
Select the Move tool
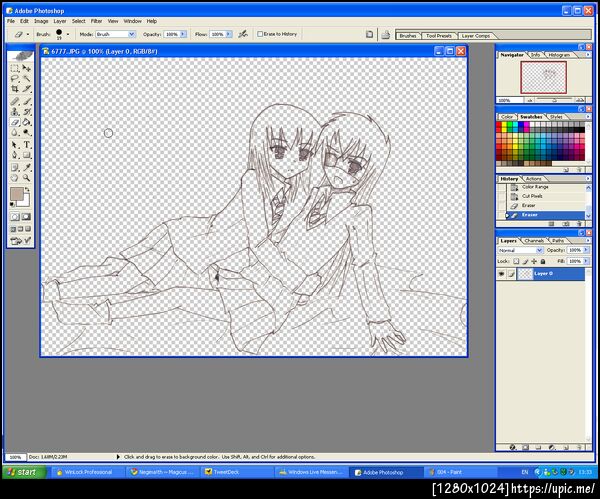click(26, 68)
